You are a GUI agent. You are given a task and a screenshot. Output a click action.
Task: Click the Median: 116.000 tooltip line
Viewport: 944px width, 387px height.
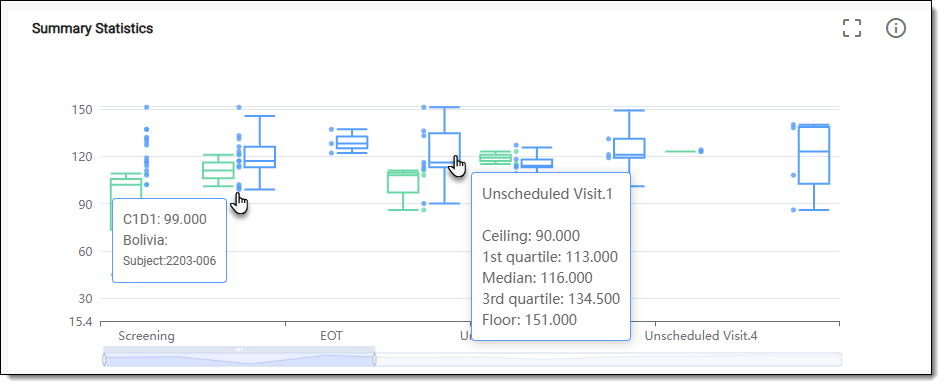pyautogui.click(x=537, y=278)
